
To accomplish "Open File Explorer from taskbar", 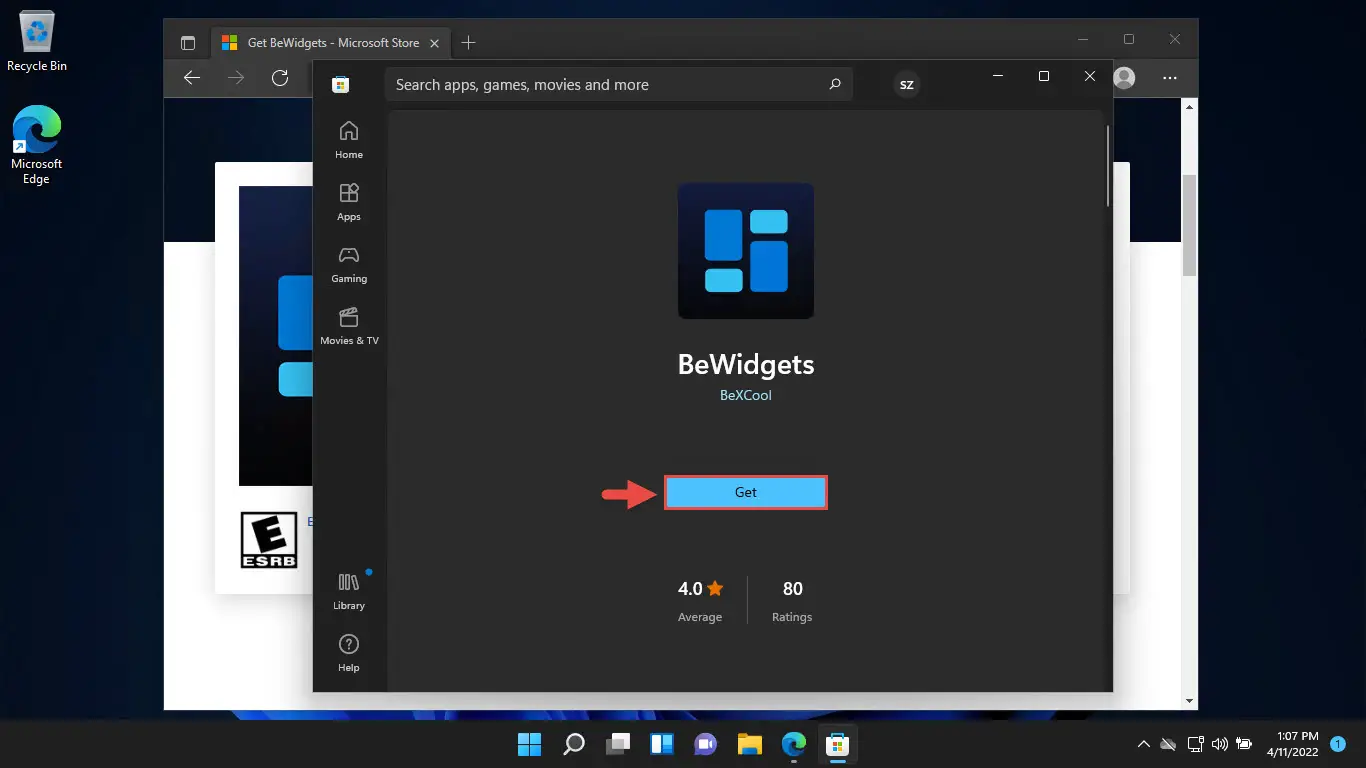I will tap(750, 744).
